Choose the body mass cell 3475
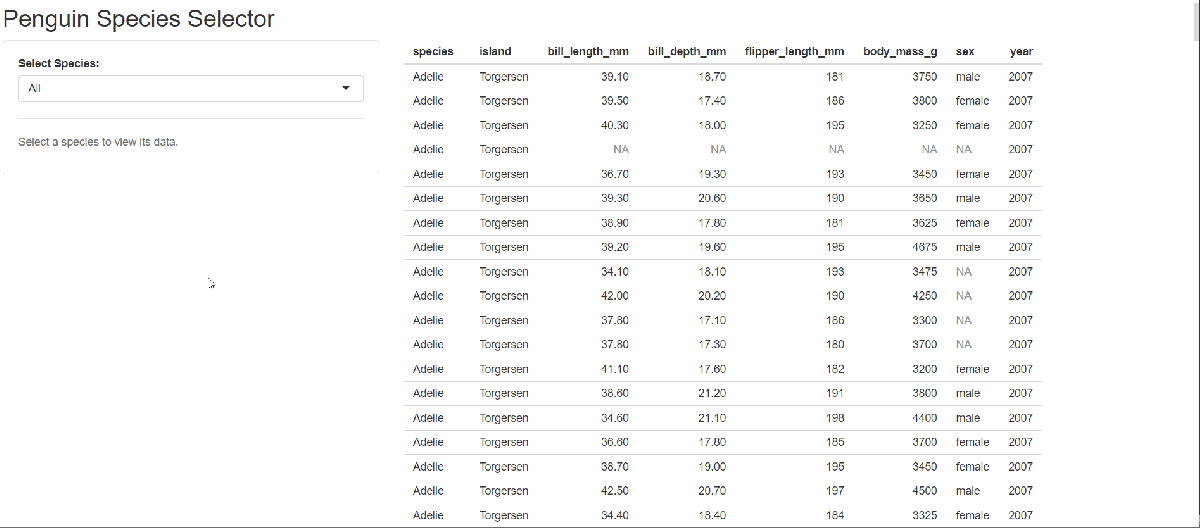Screen dimensions: 1200x528 (x=925, y=272)
